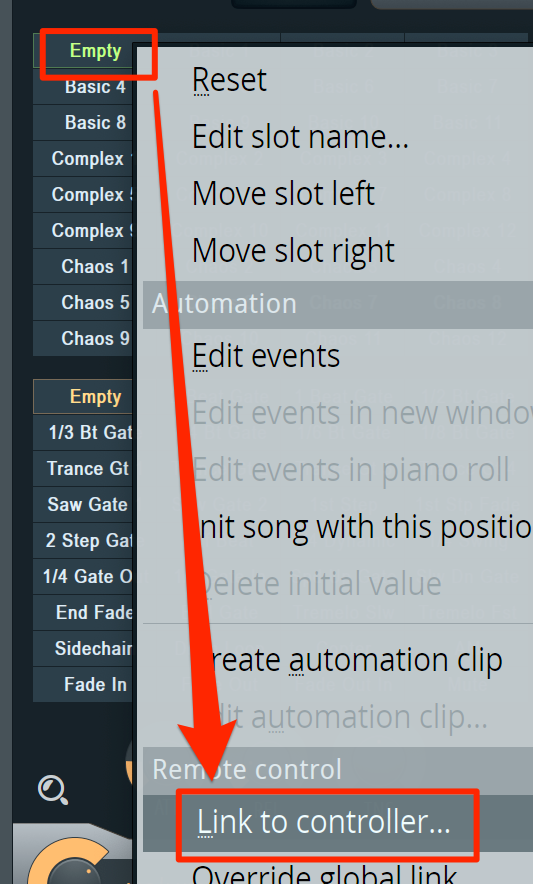
Task: Select the highlighted green Empty slot
Action: [95, 51]
